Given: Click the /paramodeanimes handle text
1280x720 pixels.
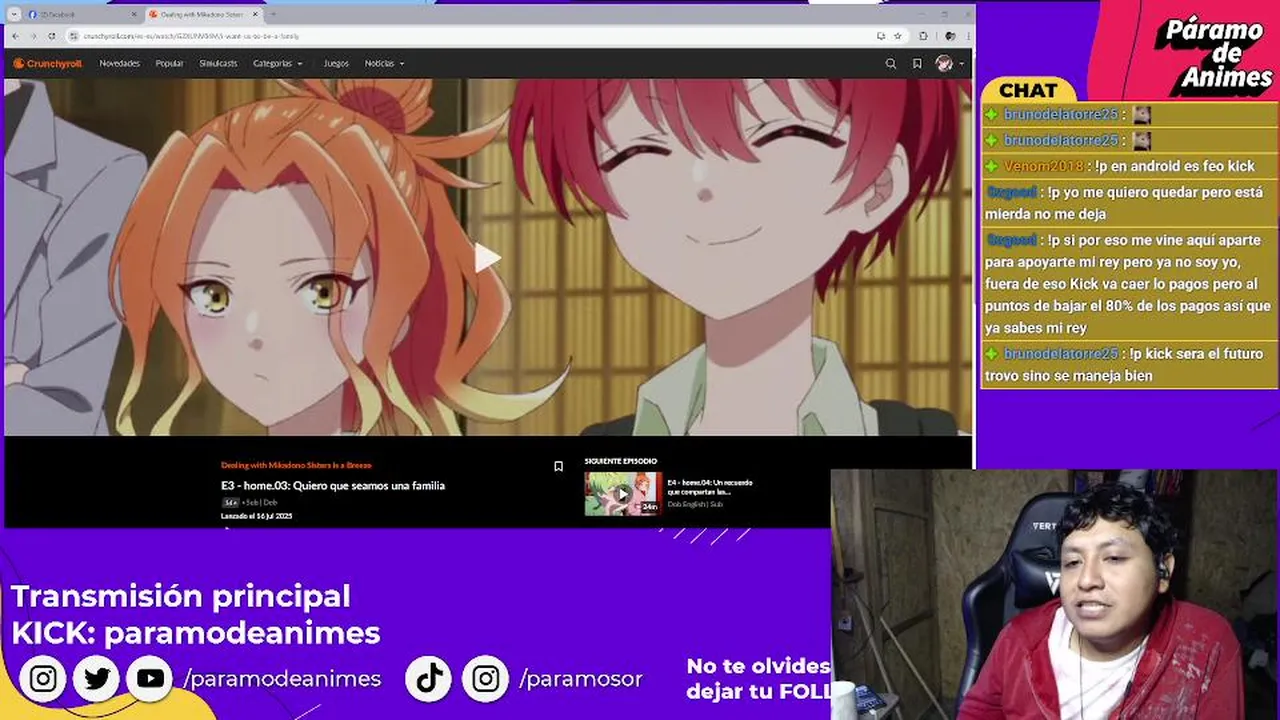Looking at the screenshot, I should [282, 679].
